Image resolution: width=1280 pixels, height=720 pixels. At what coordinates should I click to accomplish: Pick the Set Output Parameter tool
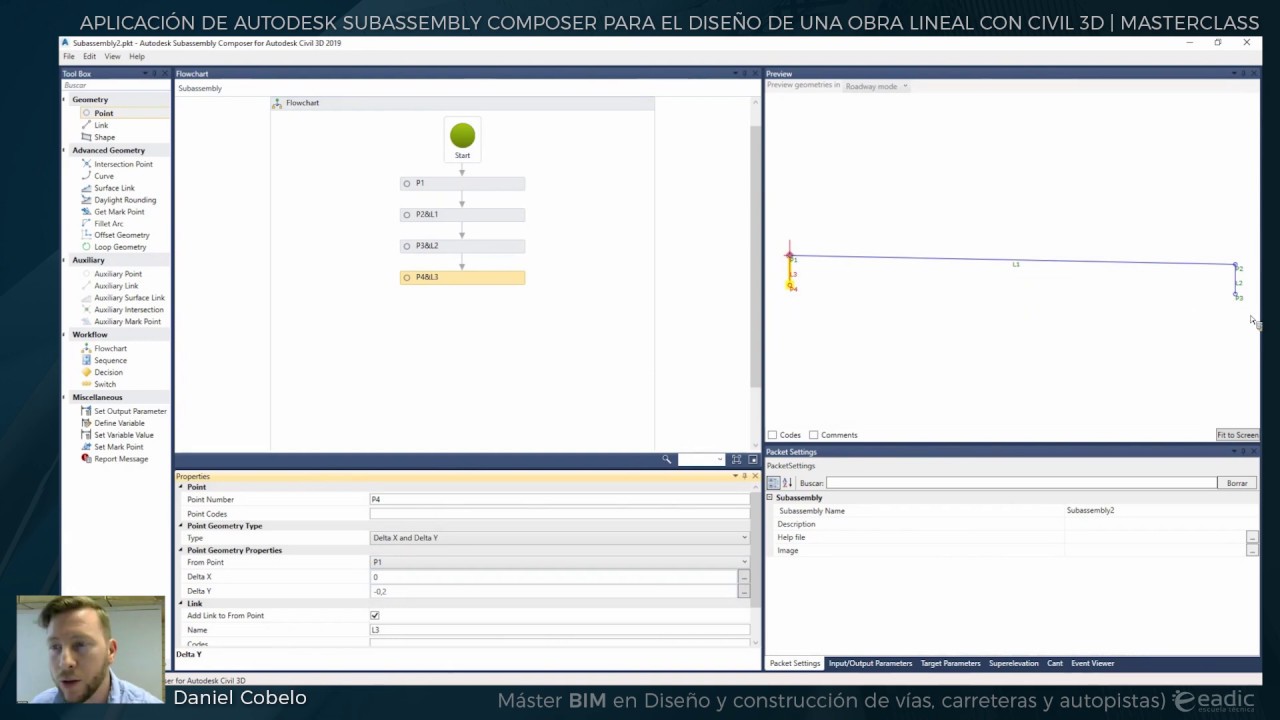tap(130, 411)
